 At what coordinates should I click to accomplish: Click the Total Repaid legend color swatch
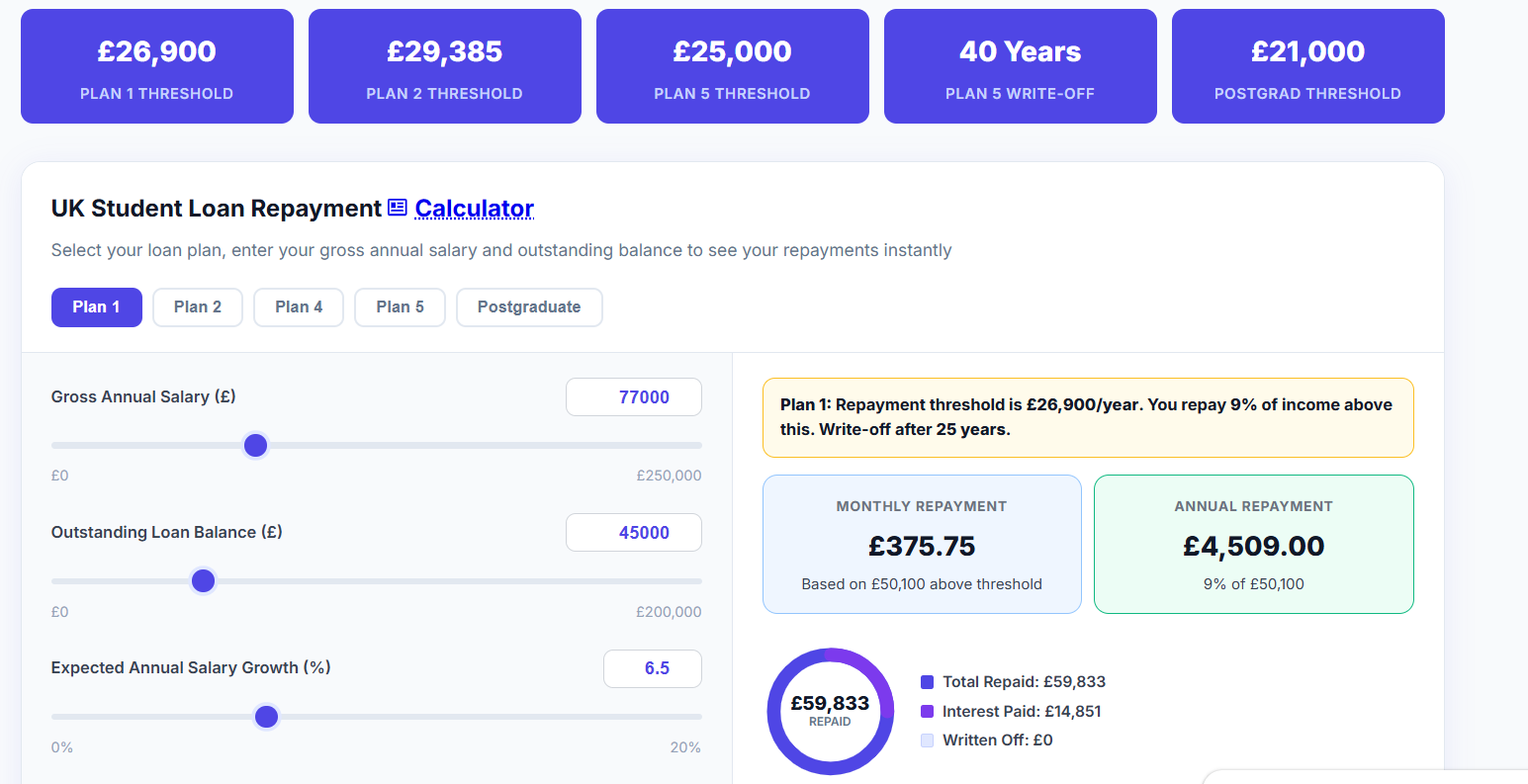point(927,682)
